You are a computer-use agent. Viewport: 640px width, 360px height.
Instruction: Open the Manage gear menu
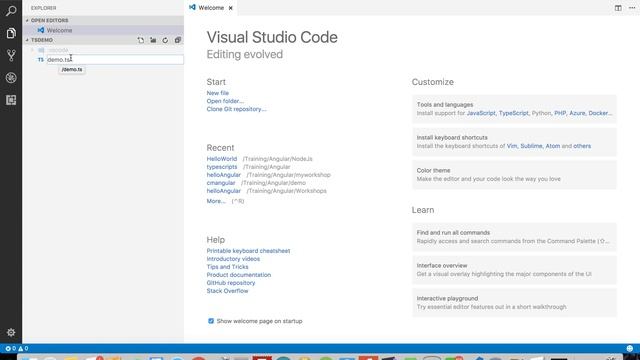(11, 333)
